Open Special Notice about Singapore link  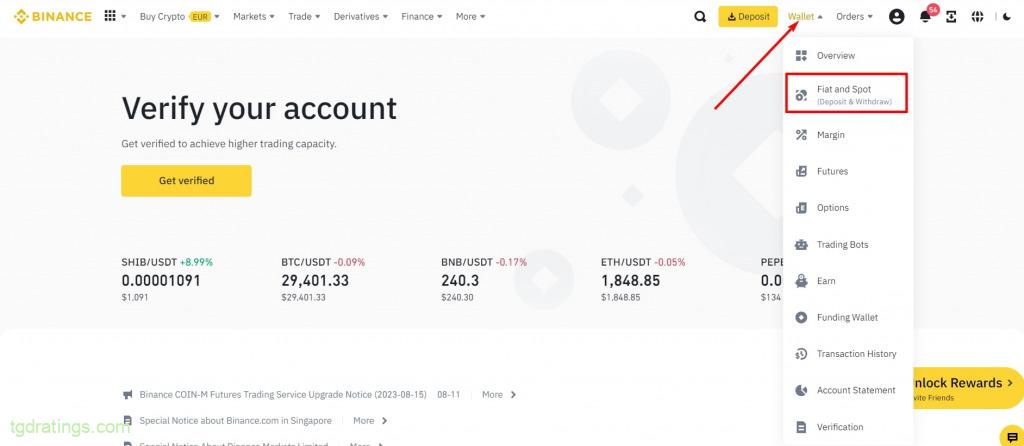(x=235, y=421)
